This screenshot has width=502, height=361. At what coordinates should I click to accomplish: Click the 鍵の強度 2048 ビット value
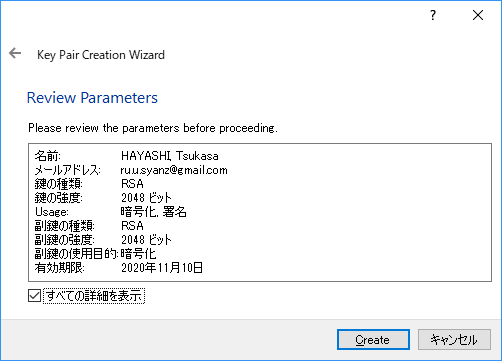[x=146, y=198]
